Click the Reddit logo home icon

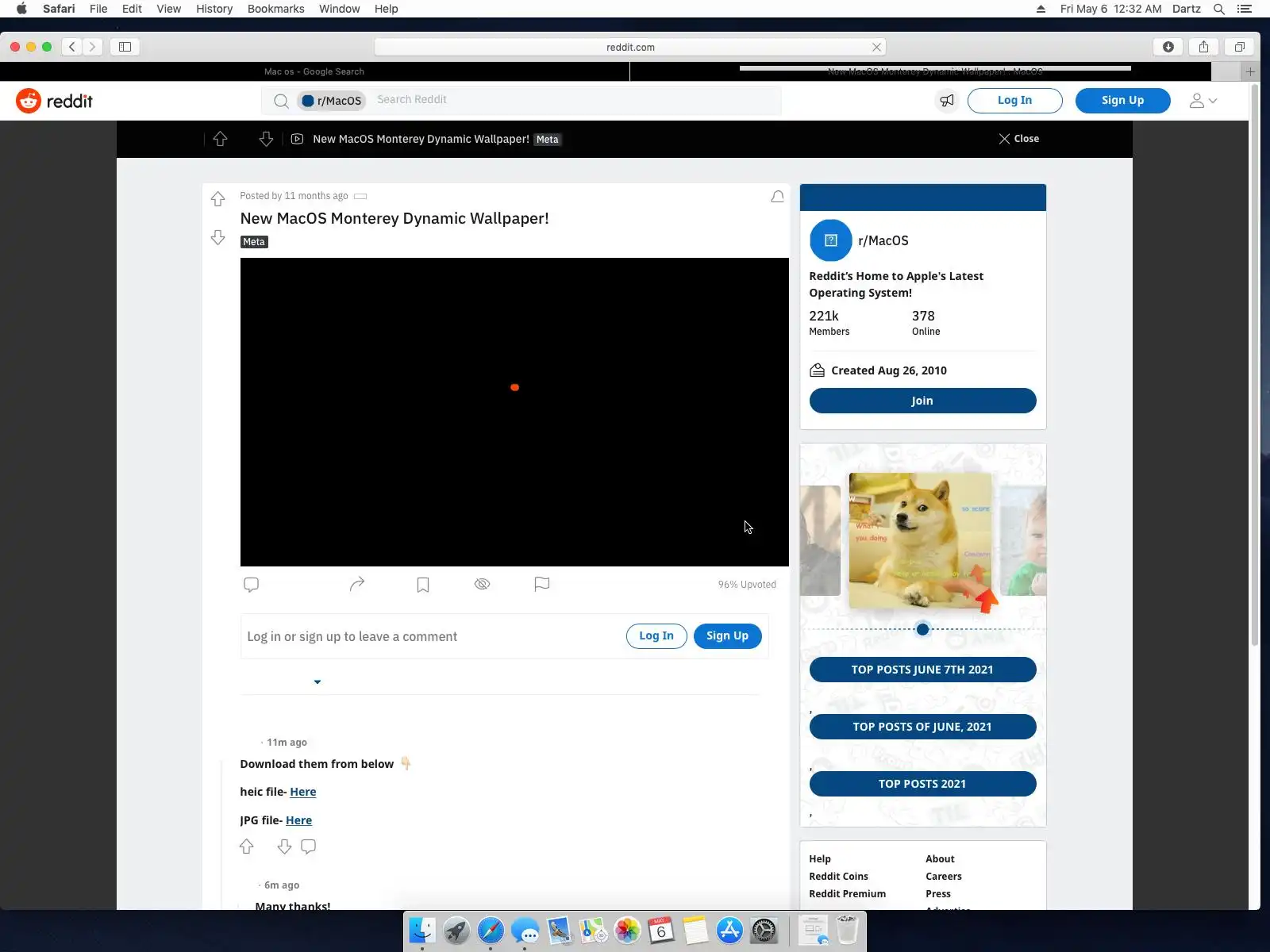click(x=29, y=101)
